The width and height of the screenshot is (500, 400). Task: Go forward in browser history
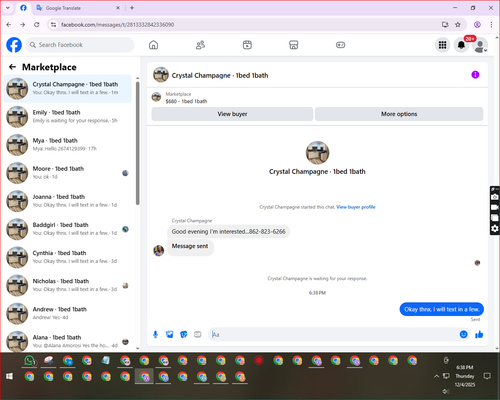tap(22, 25)
